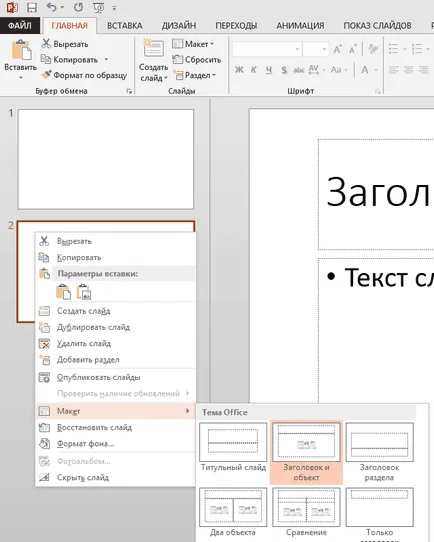Click the Increase Font Size icon
This screenshot has height=542, width=434.
(x=337, y=49)
